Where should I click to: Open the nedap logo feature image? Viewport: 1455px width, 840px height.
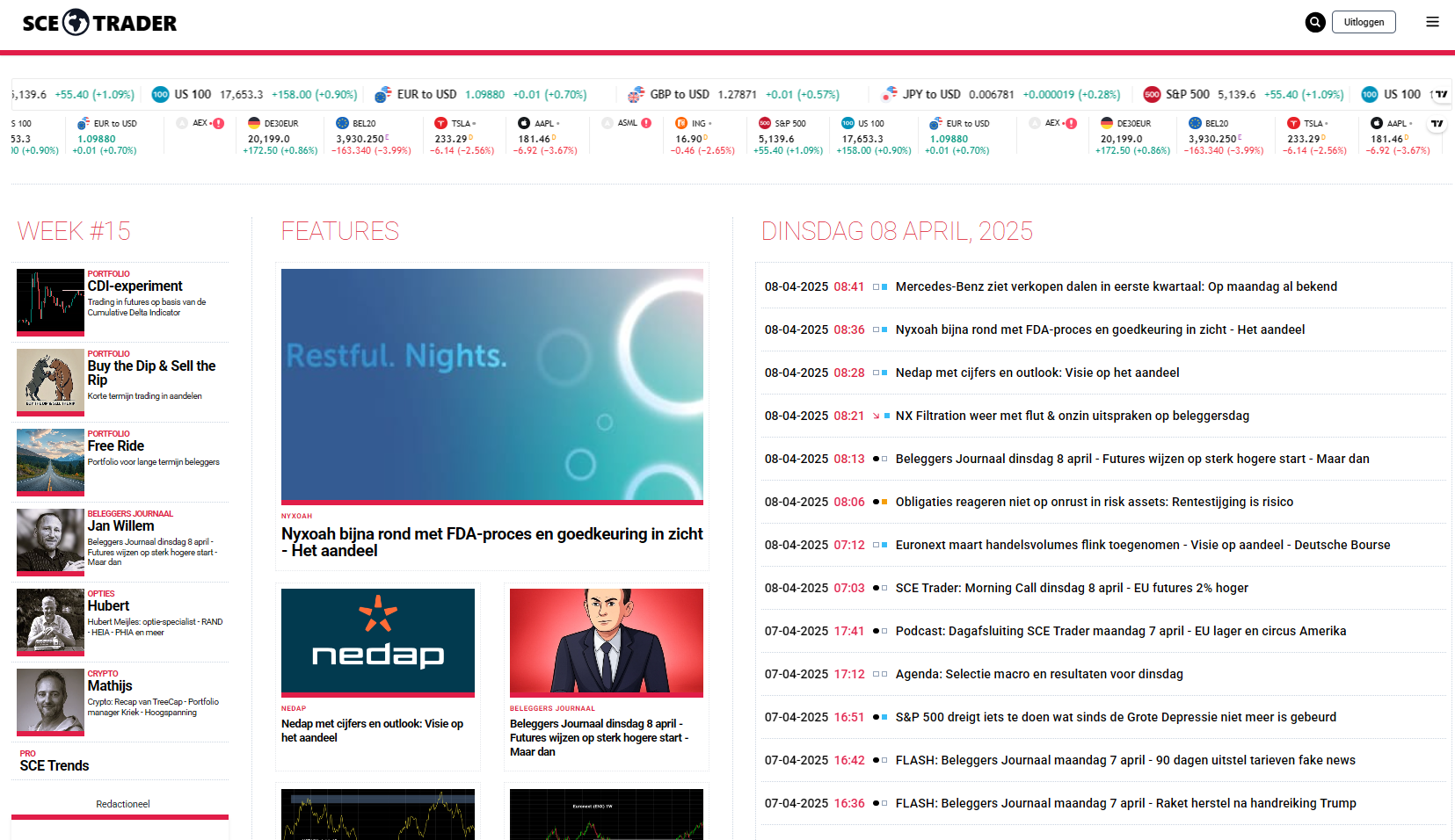(378, 643)
